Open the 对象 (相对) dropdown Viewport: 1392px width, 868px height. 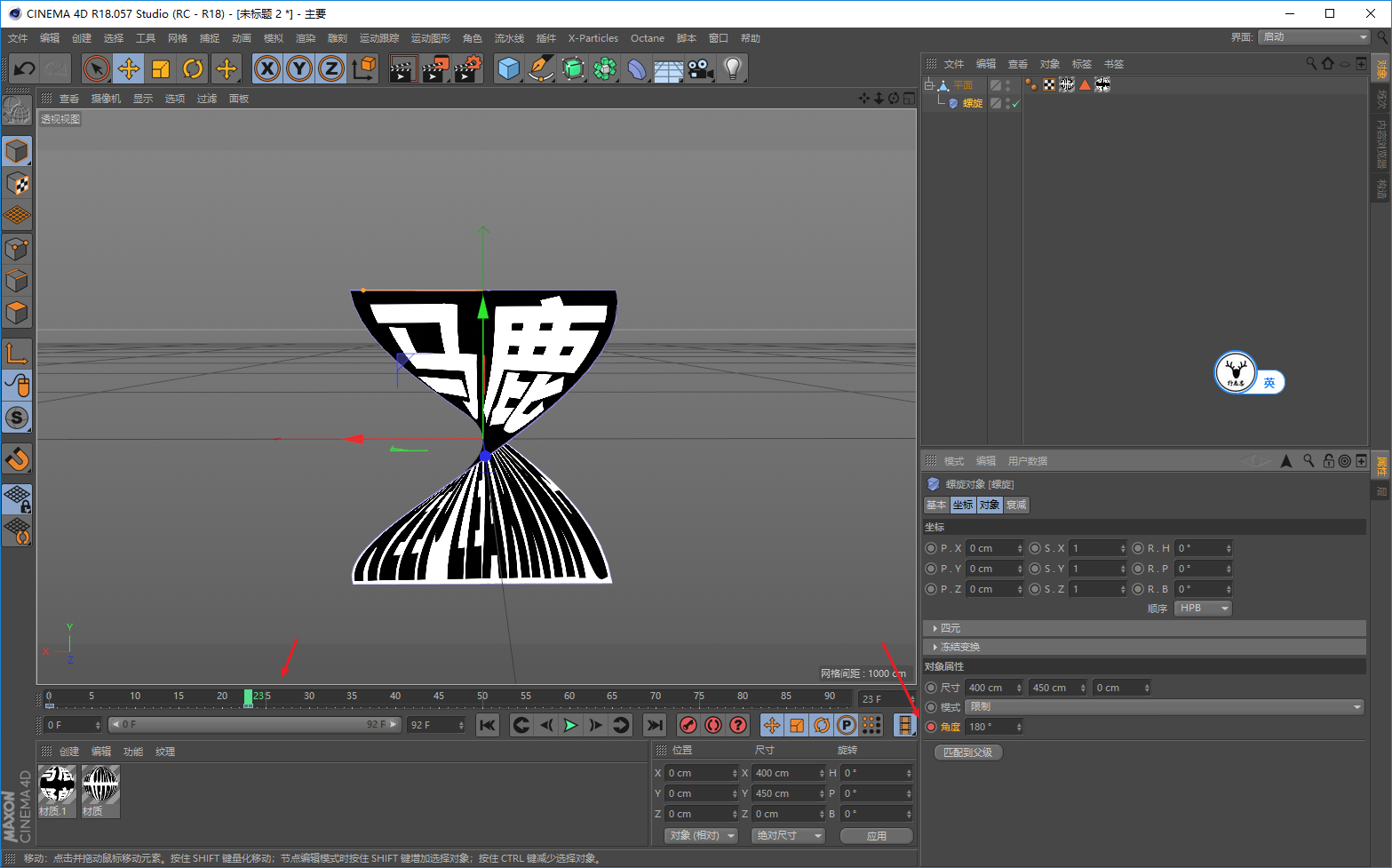click(x=702, y=836)
